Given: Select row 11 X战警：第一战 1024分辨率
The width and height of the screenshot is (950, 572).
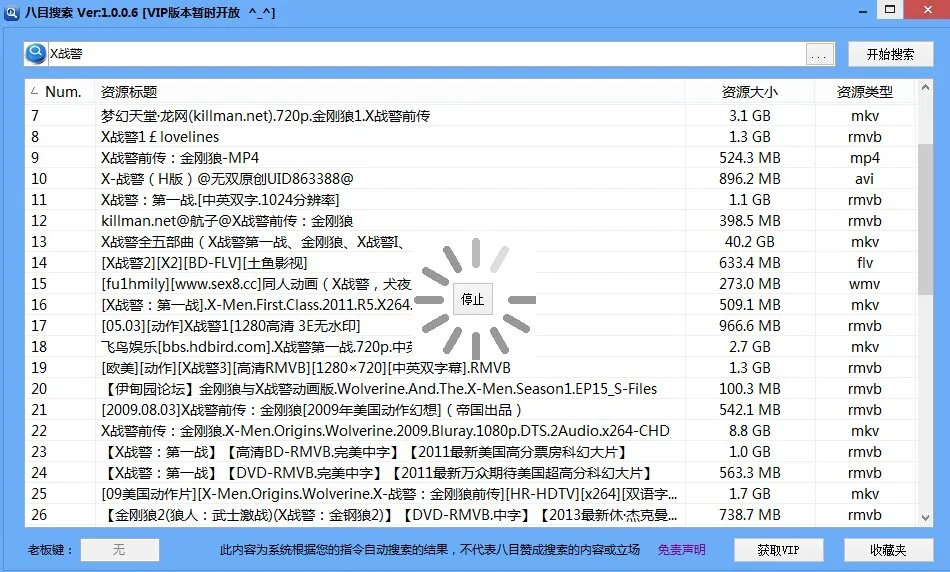Looking at the screenshot, I should pyautogui.click(x=470, y=200).
